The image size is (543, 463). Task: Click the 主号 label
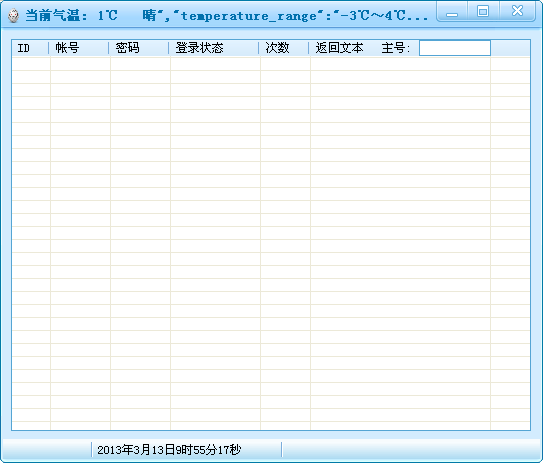tap(395, 48)
